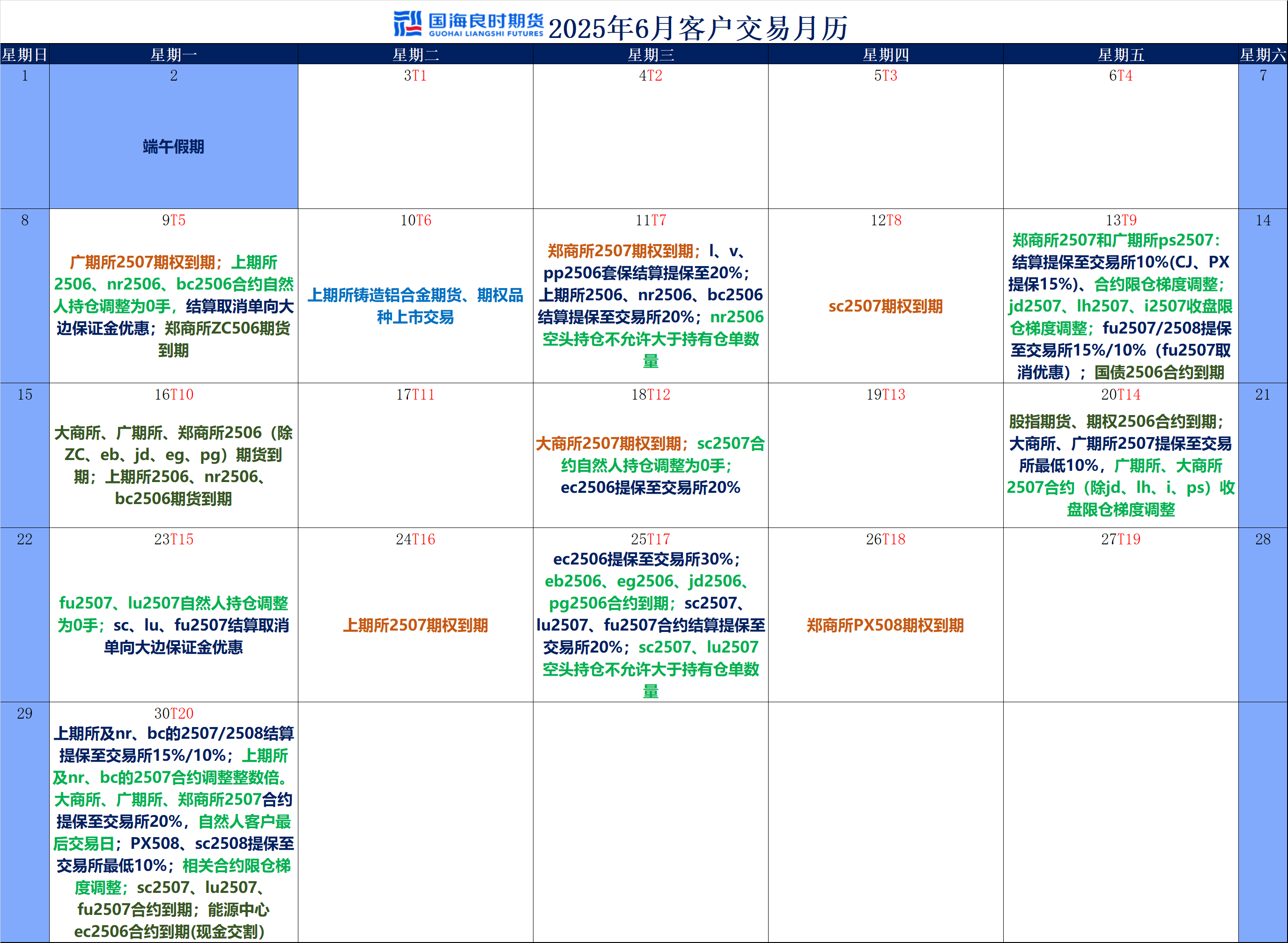Image resolution: width=1288 pixels, height=943 pixels.
Task: Select the 星期六 column header
Action: tap(1263, 55)
